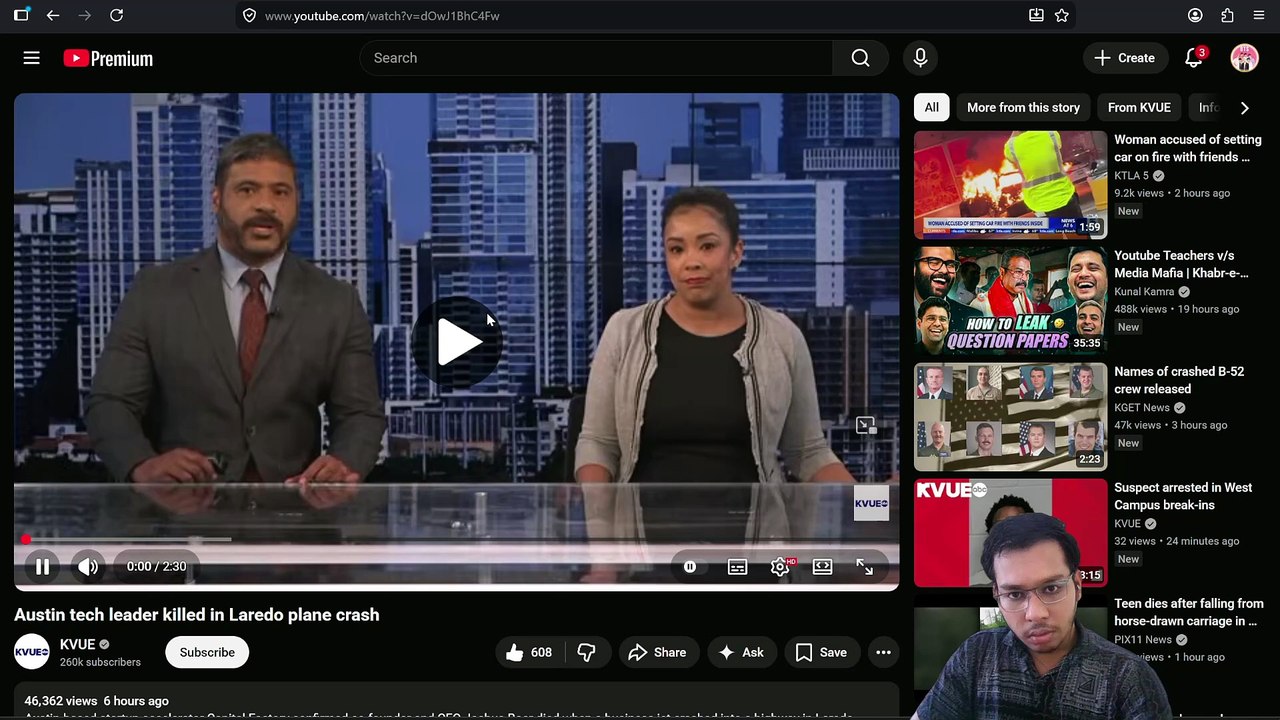Open the browser profile icon
The height and width of the screenshot is (720, 1280).
(1195, 16)
